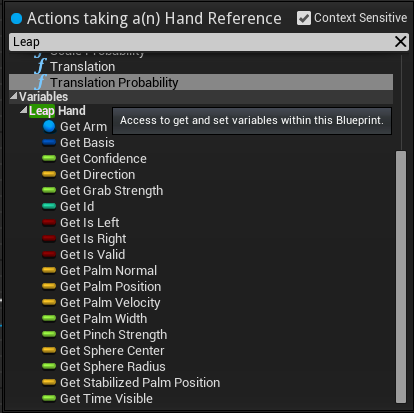Click the blue pin icon beside Get Basis
The image size is (414, 413).
coord(49,143)
